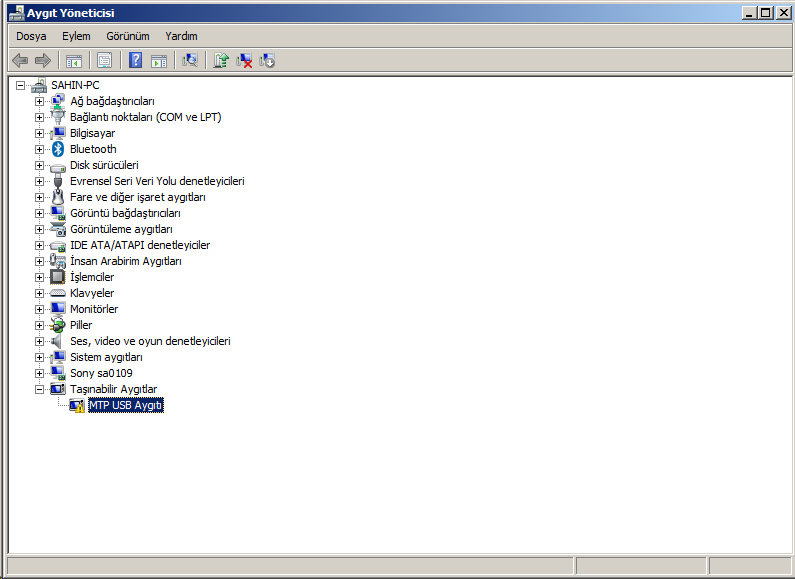This screenshot has height=579, width=795.
Task: Expand the İnsan Arabirim Aygıtları node
Action: [39, 261]
